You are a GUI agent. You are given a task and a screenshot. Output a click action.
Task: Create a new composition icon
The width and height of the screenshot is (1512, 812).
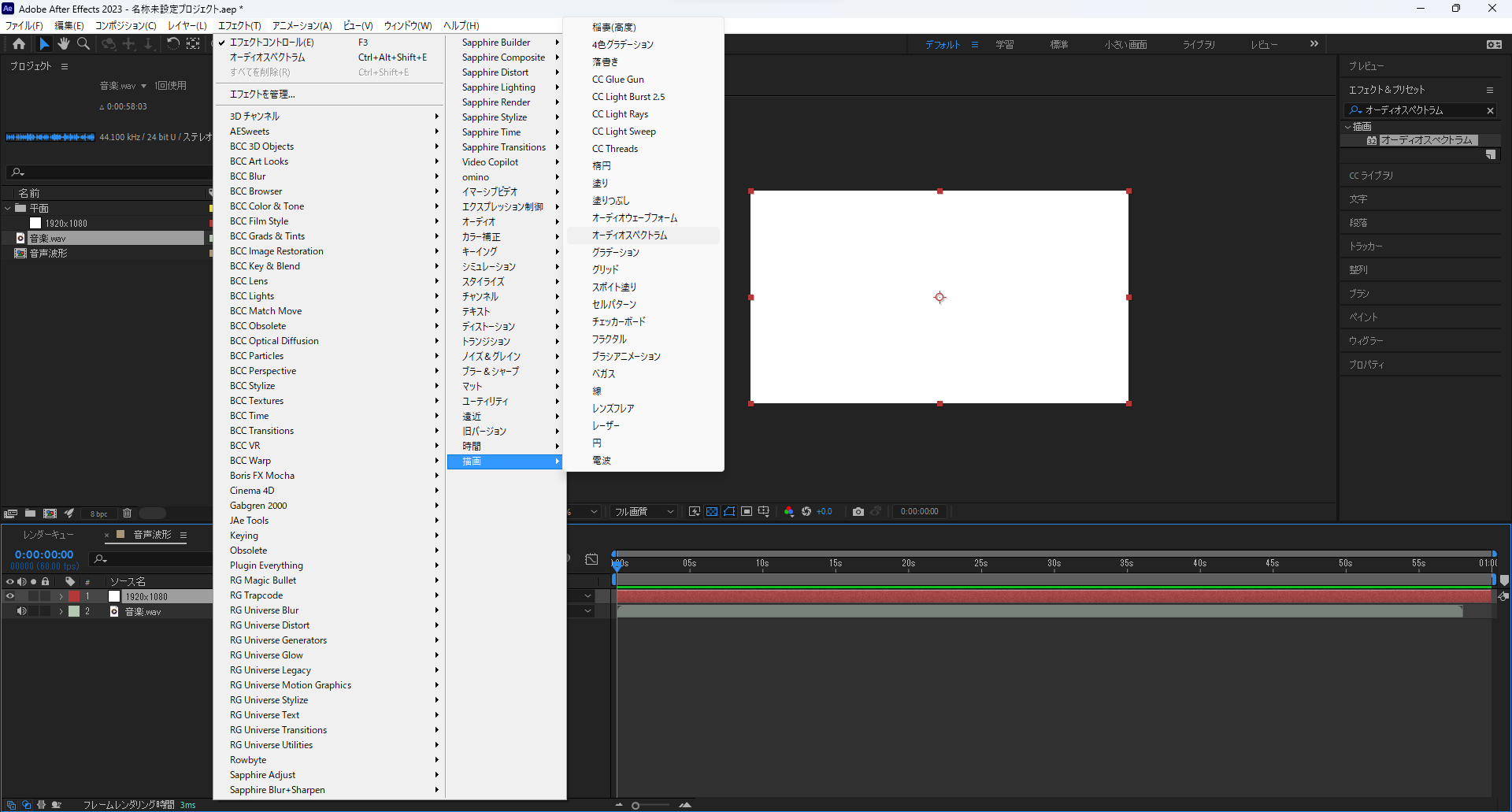[50, 514]
